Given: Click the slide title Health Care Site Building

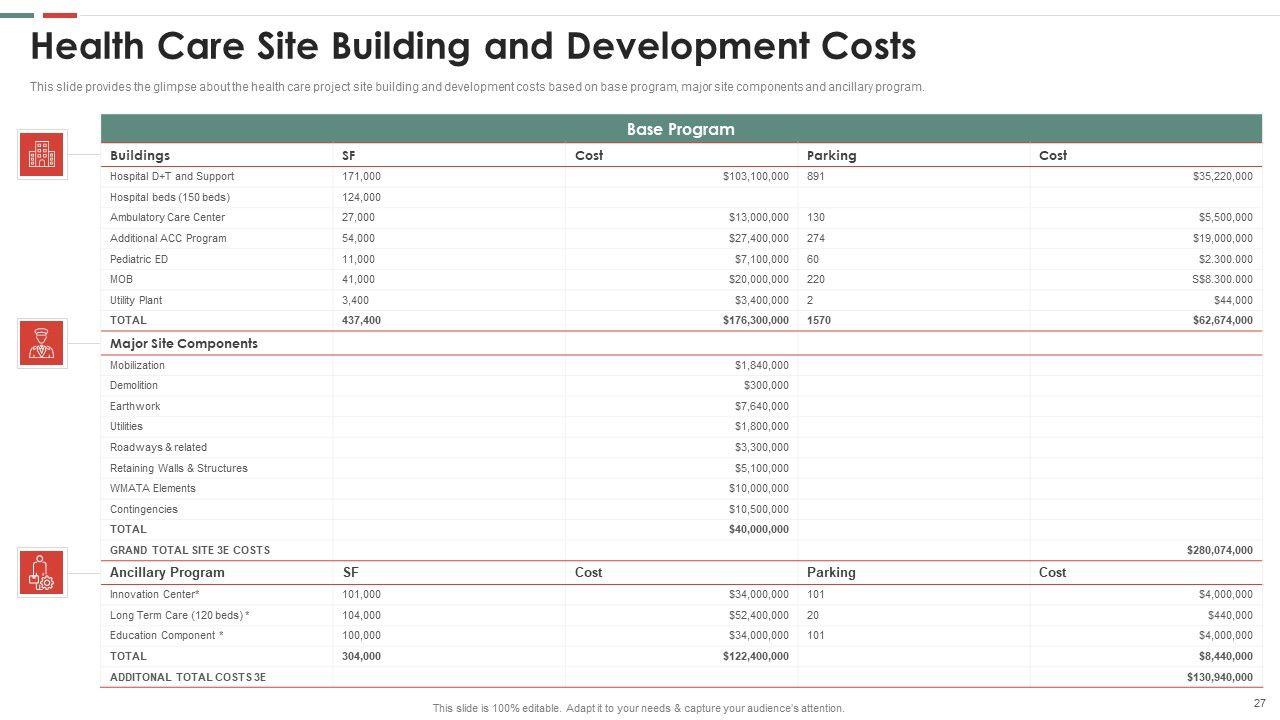Looking at the screenshot, I should pyautogui.click(x=473, y=47).
